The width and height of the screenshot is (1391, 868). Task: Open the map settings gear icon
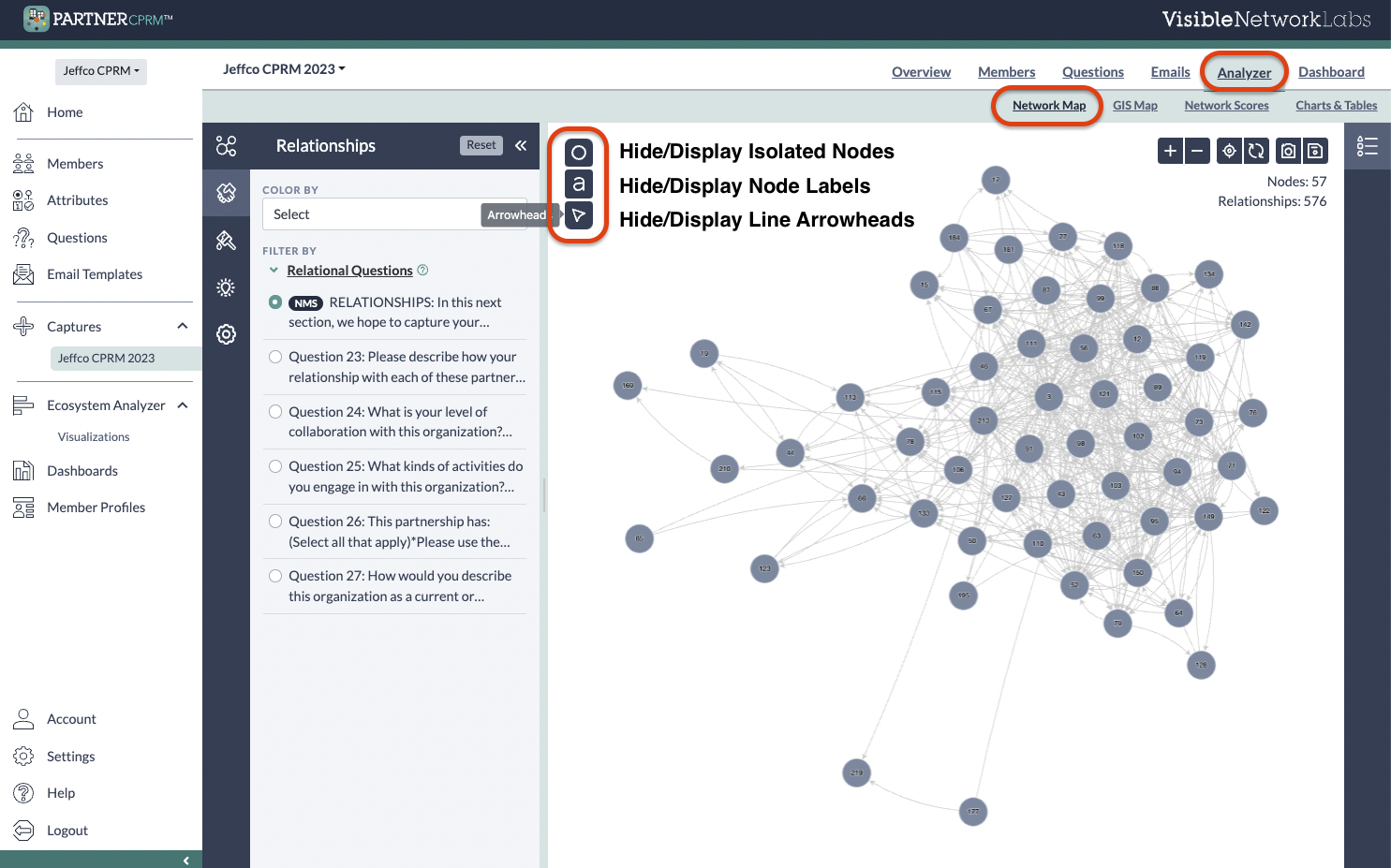226,334
